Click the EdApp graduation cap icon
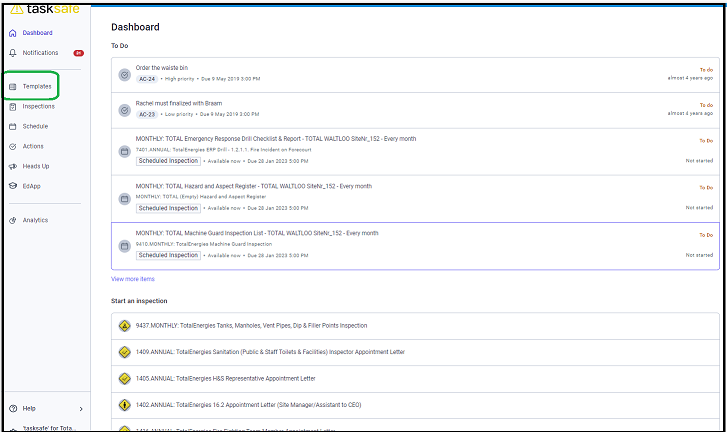727x432 pixels. click(x=13, y=186)
